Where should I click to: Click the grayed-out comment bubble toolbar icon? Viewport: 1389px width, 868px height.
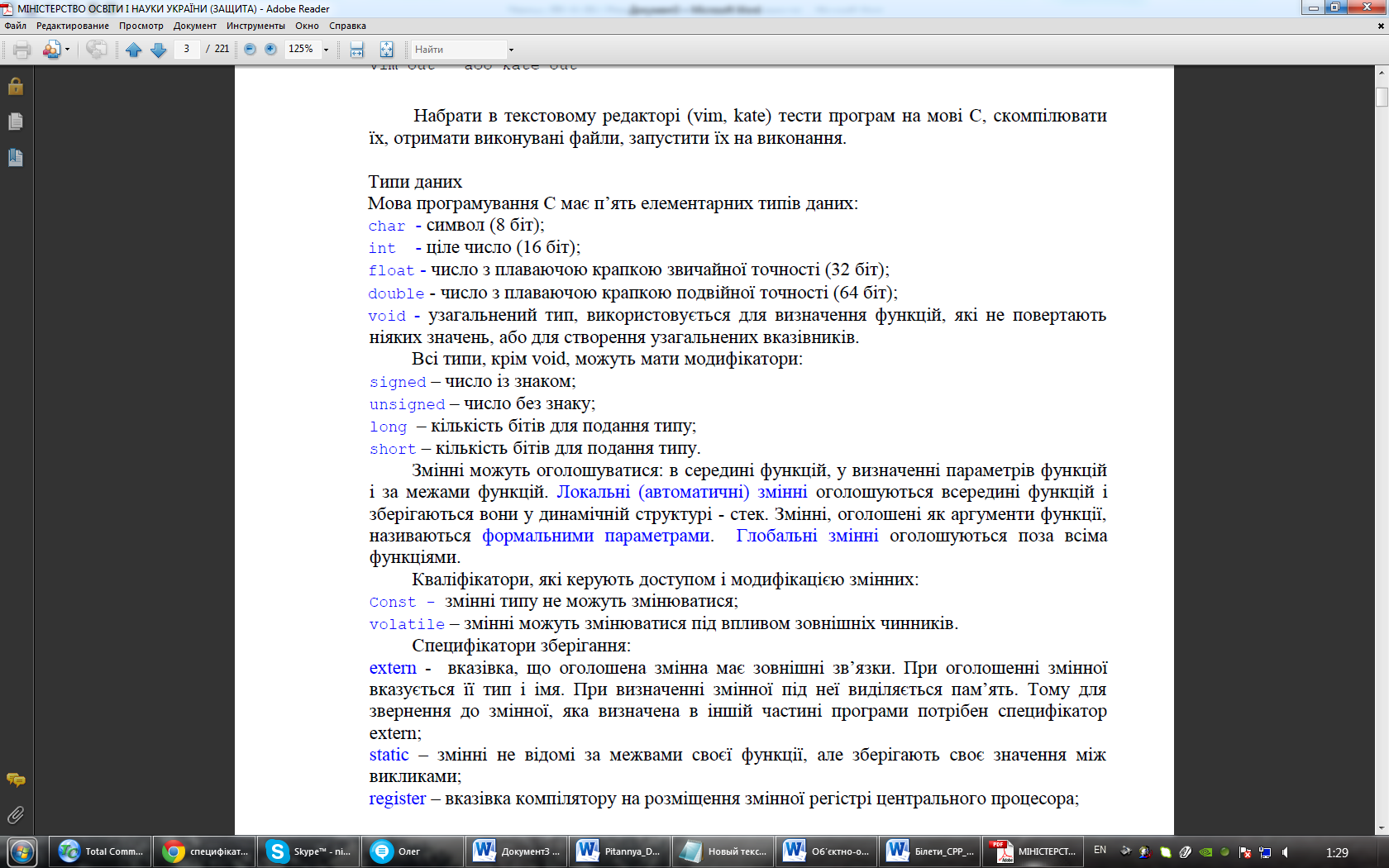pyautogui.click(x=96, y=50)
